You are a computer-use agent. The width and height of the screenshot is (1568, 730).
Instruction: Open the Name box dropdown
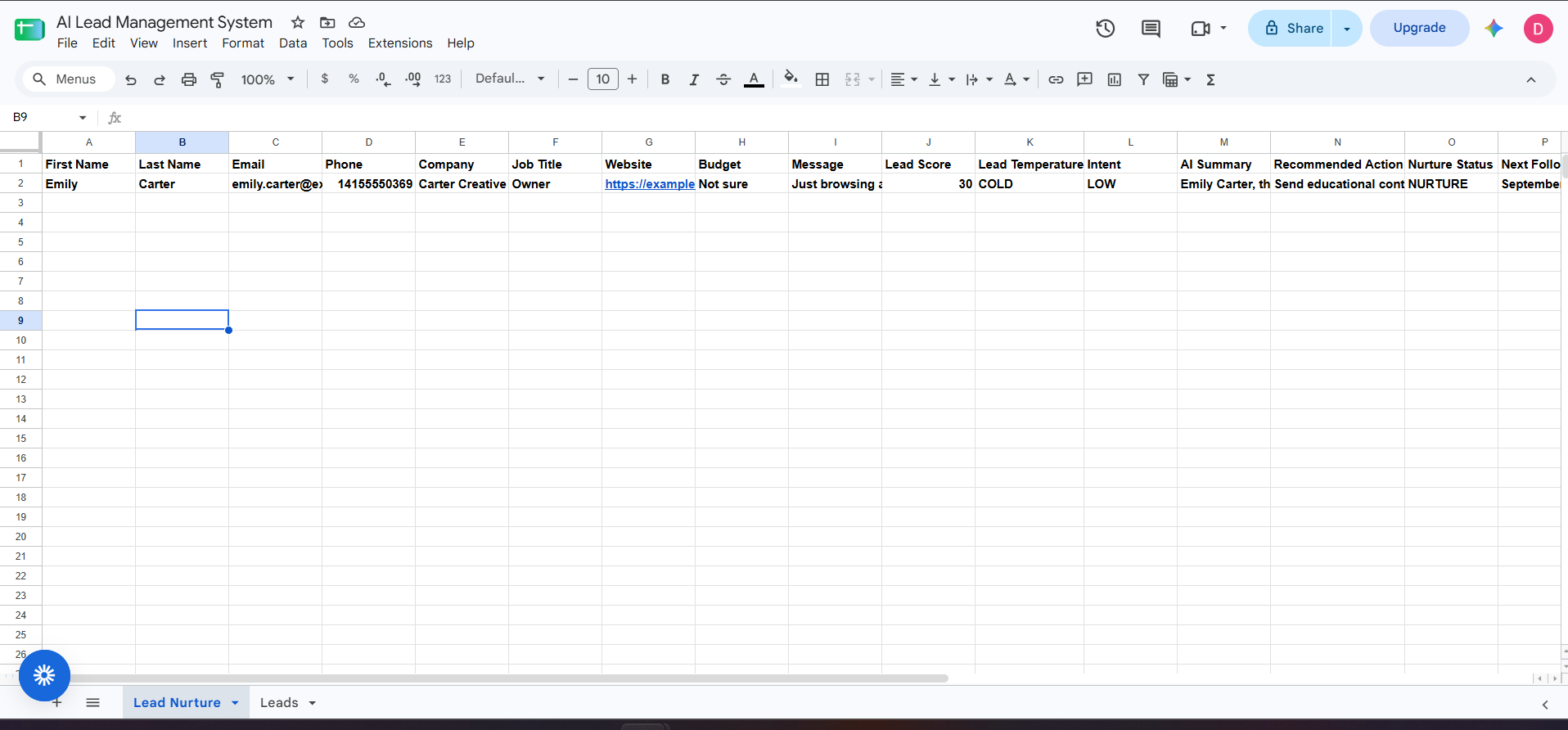pyautogui.click(x=83, y=118)
